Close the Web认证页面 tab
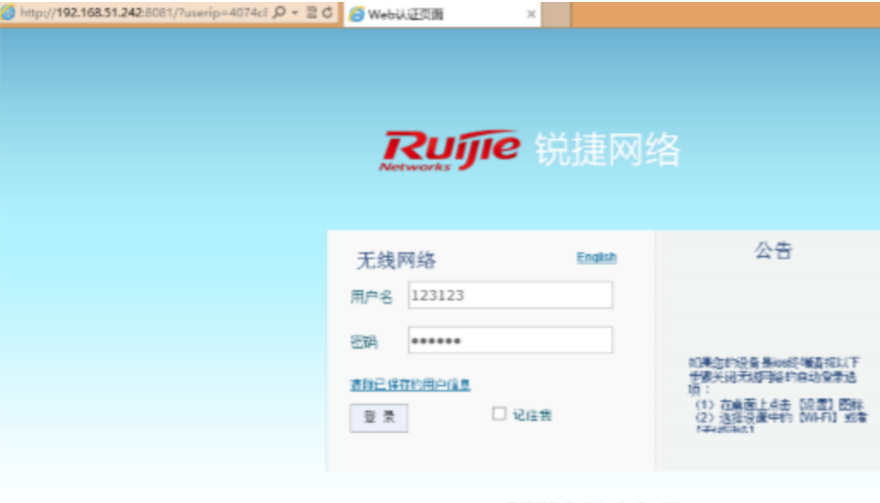This screenshot has width=880, height=503. coord(531,14)
